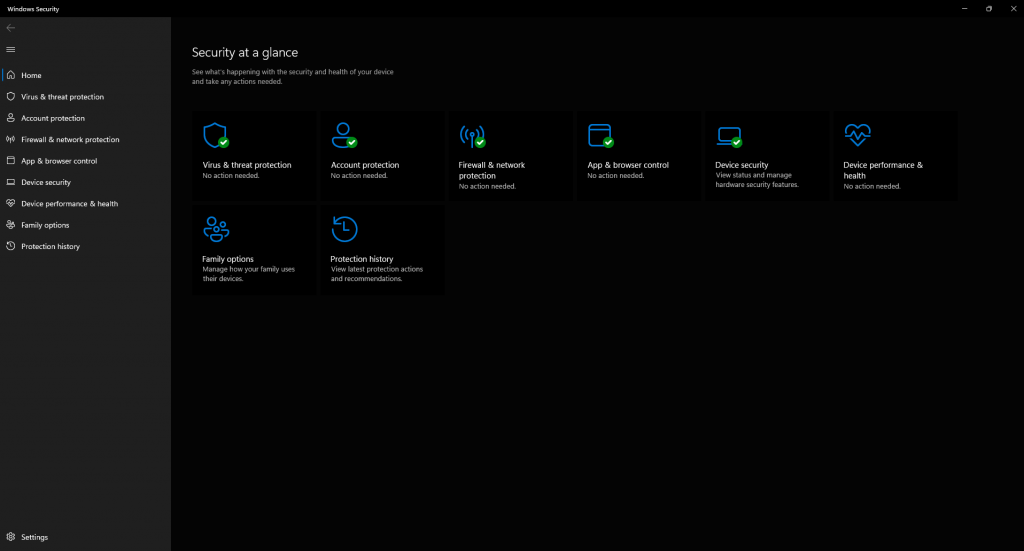Open the large family icon for Family options

216,229
